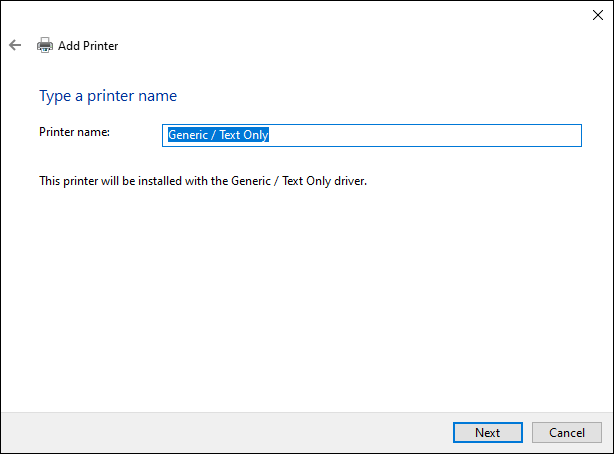Go back using the left arrow icon
The height and width of the screenshot is (454, 614).
pyautogui.click(x=15, y=45)
